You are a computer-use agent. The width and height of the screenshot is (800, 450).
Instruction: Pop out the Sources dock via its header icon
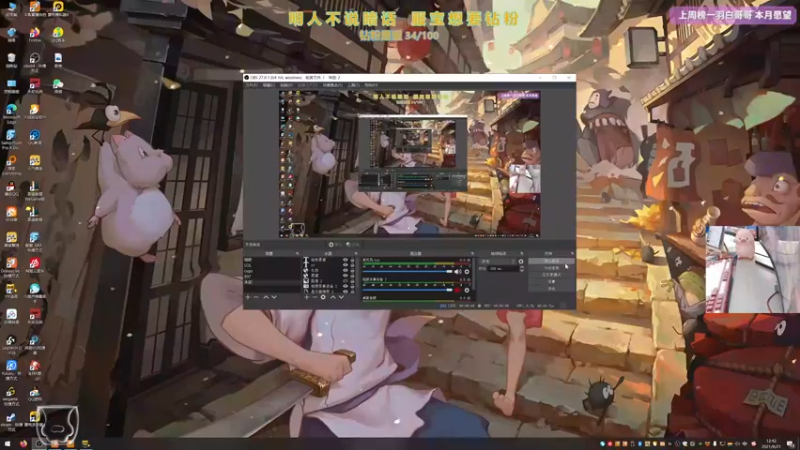pos(356,253)
